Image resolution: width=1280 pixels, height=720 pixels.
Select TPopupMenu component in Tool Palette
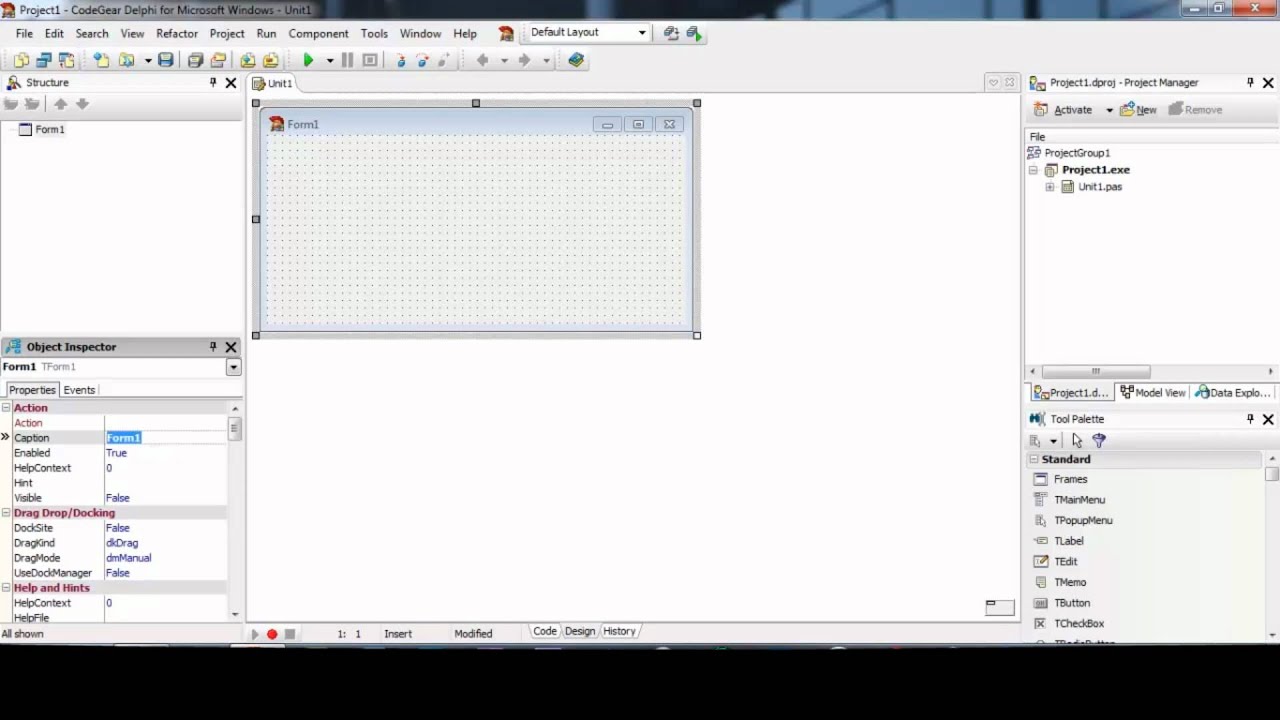coord(1083,520)
